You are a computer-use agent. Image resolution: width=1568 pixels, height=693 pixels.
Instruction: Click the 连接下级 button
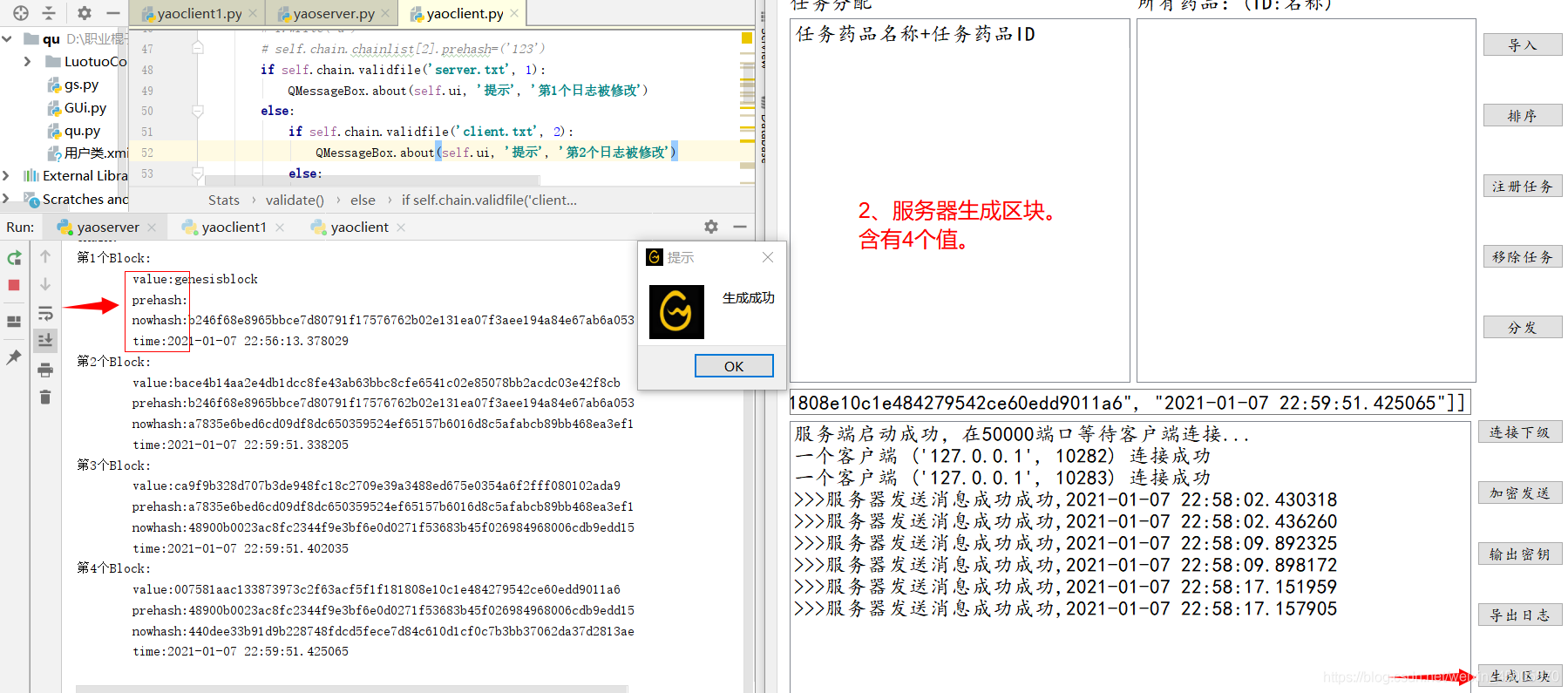click(1520, 431)
